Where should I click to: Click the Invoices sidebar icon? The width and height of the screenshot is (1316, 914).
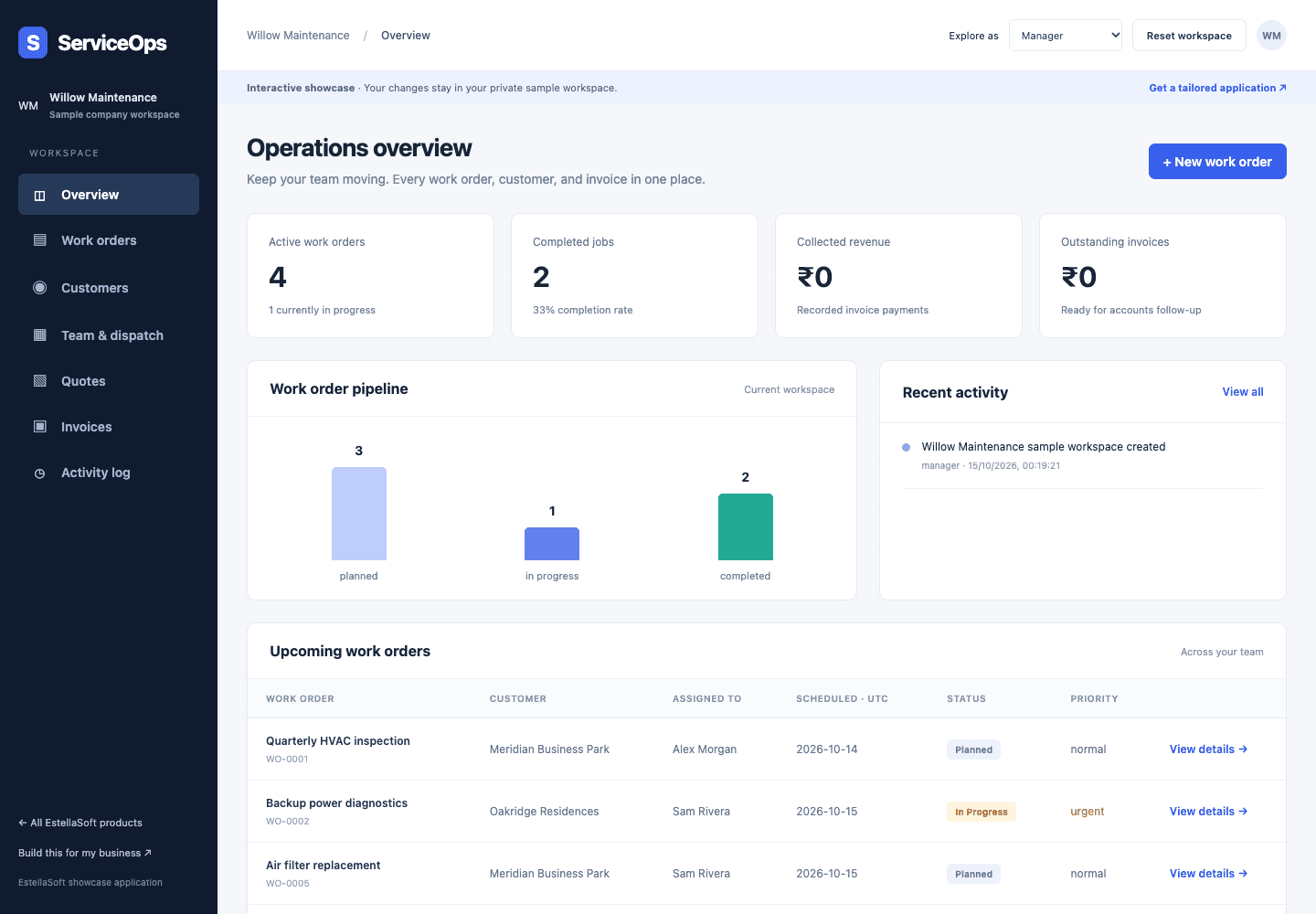[x=39, y=427]
